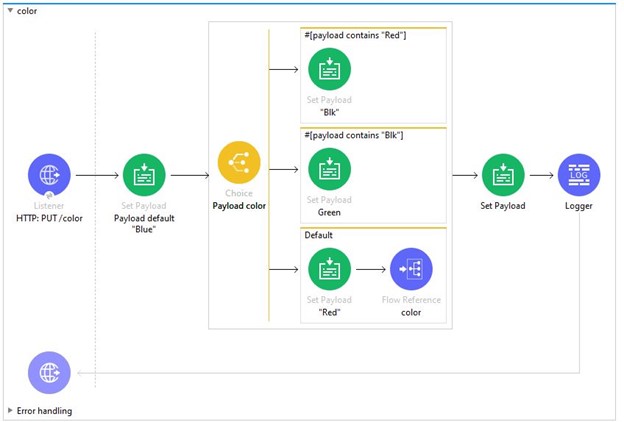Select the Set Payload Green component
Screen dimensions: 624x422
[329, 168]
